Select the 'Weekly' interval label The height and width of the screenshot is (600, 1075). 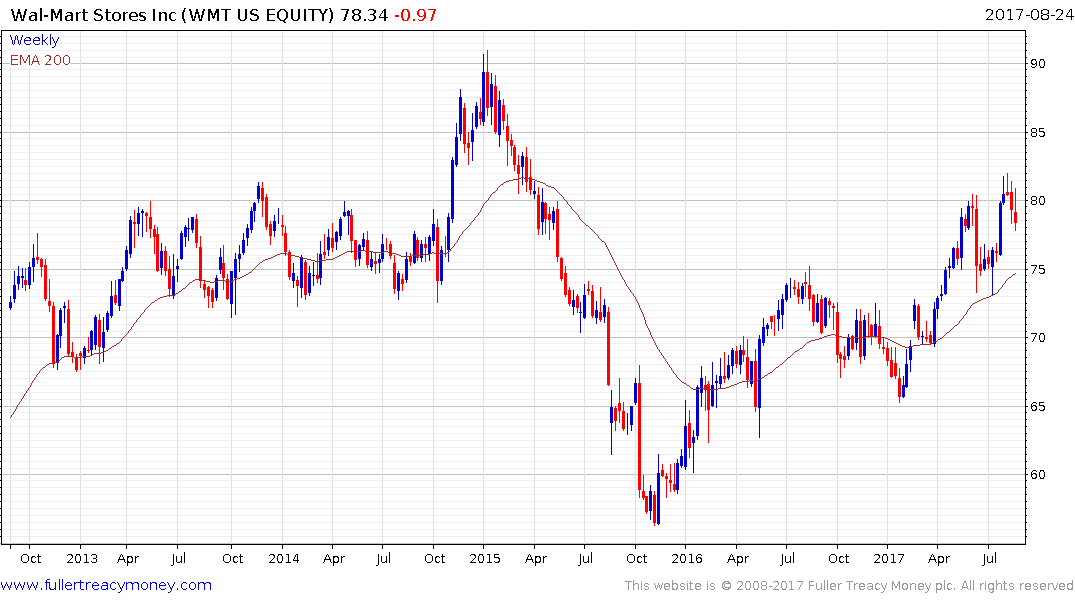(34, 40)
